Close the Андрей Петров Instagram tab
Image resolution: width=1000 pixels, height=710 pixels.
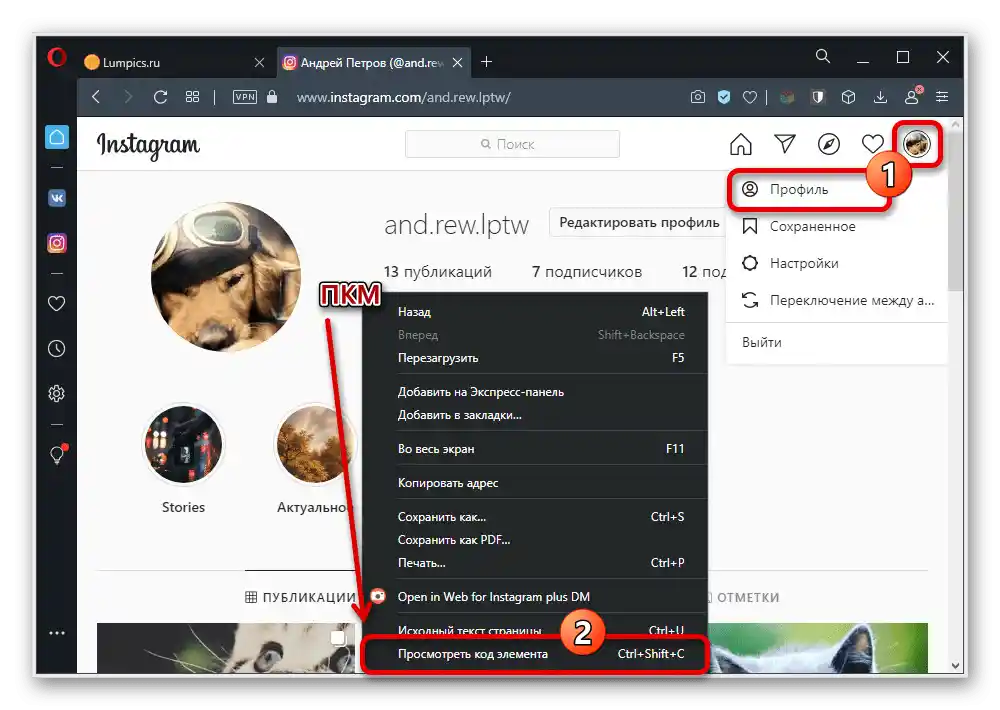[457, 63]
